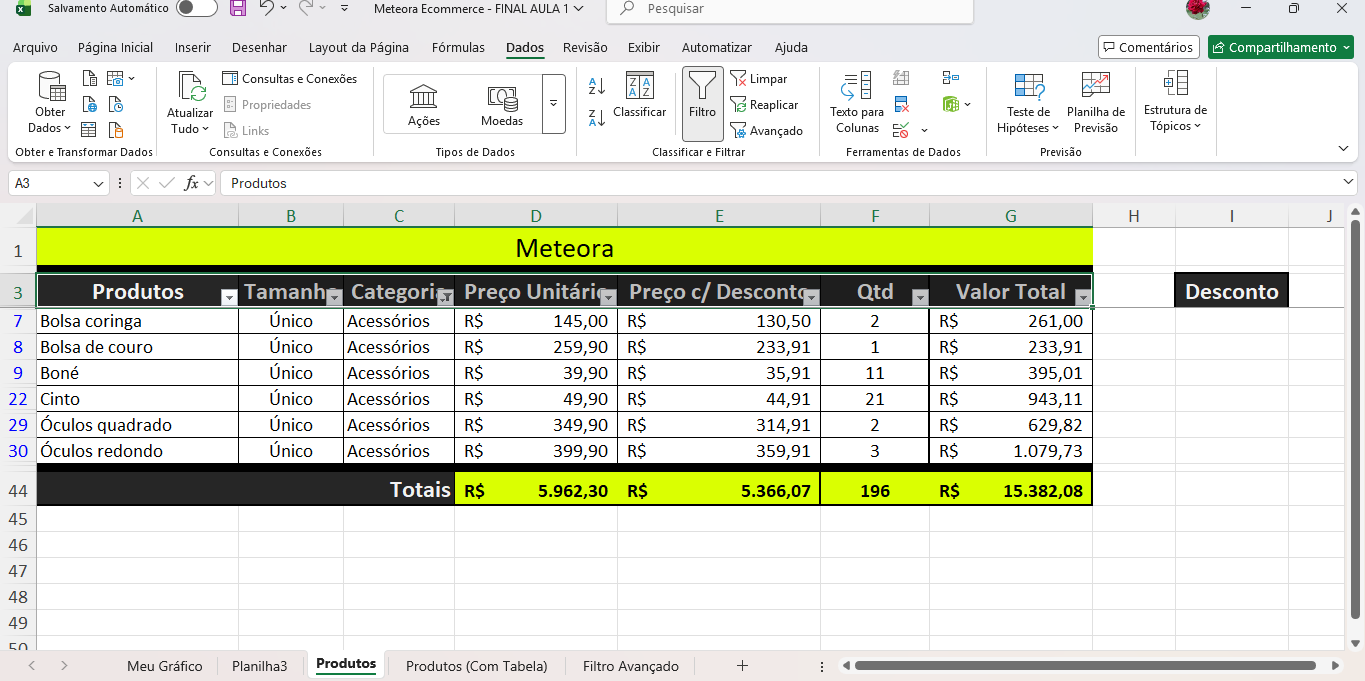Sort descending with the Z-A icon
1365x681 pixels.
click(x=597, y=118)
